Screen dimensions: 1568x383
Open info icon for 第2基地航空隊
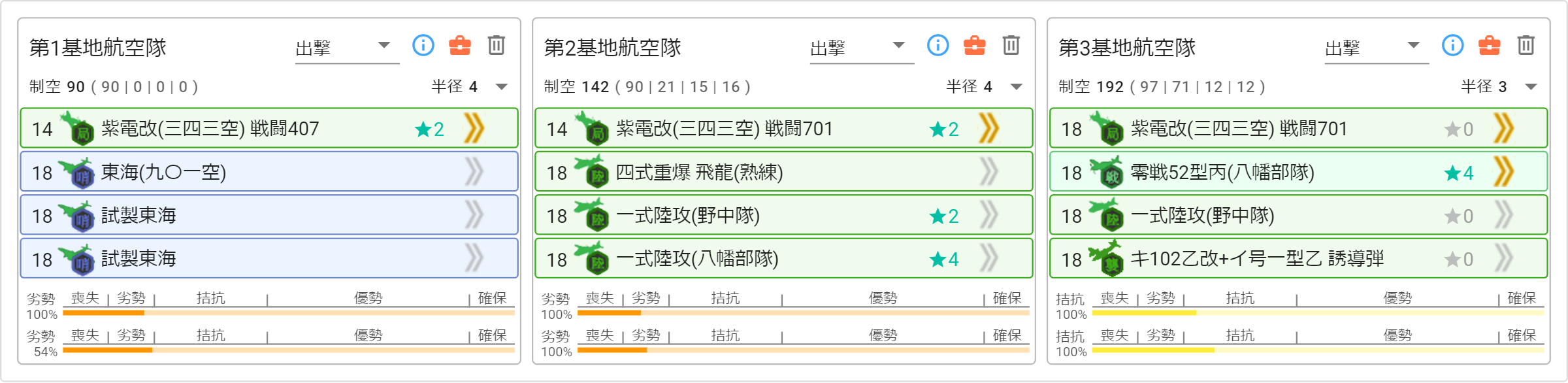coord(938,45)
